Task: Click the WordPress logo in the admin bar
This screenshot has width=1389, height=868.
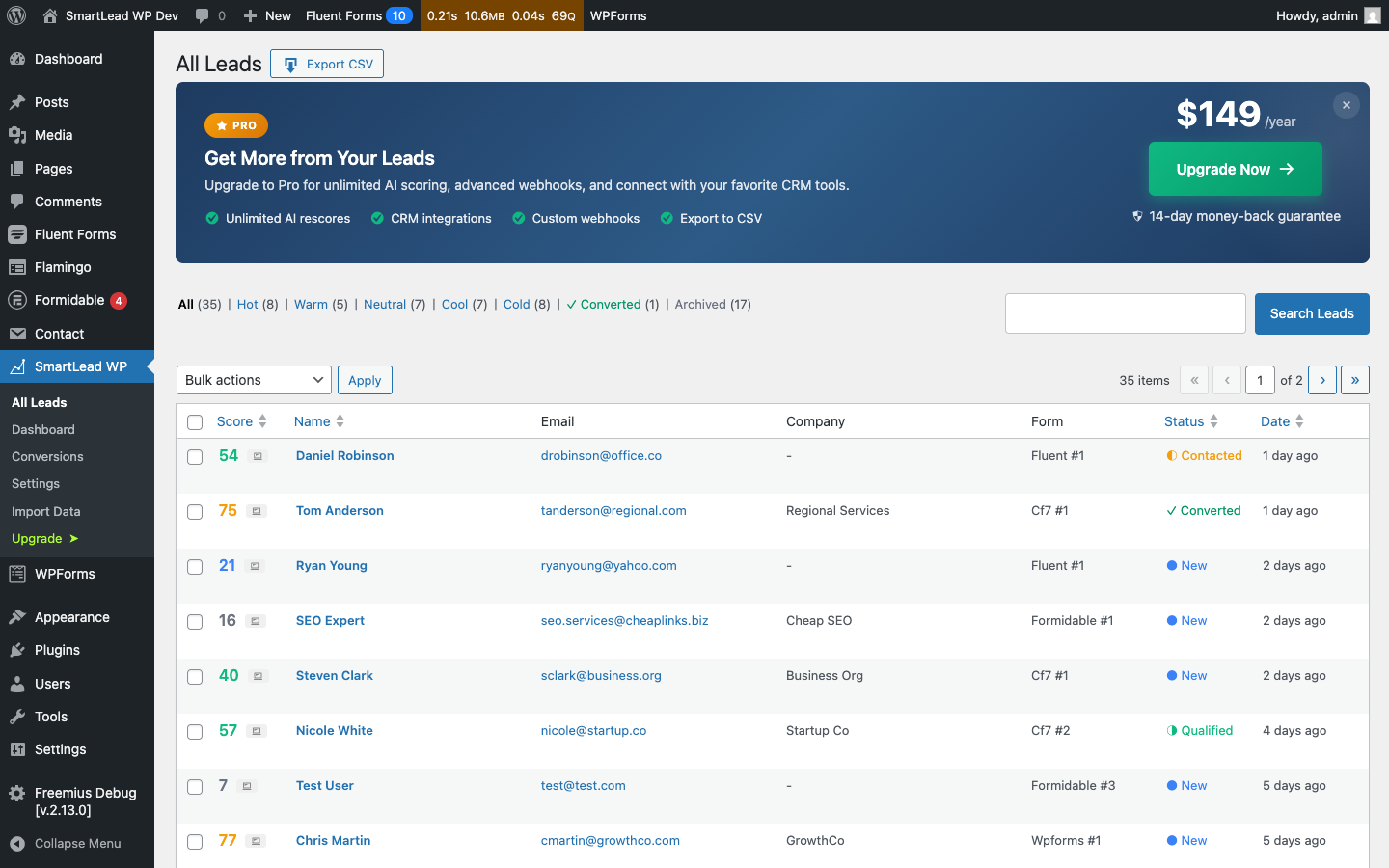Action: coord(16,15)
